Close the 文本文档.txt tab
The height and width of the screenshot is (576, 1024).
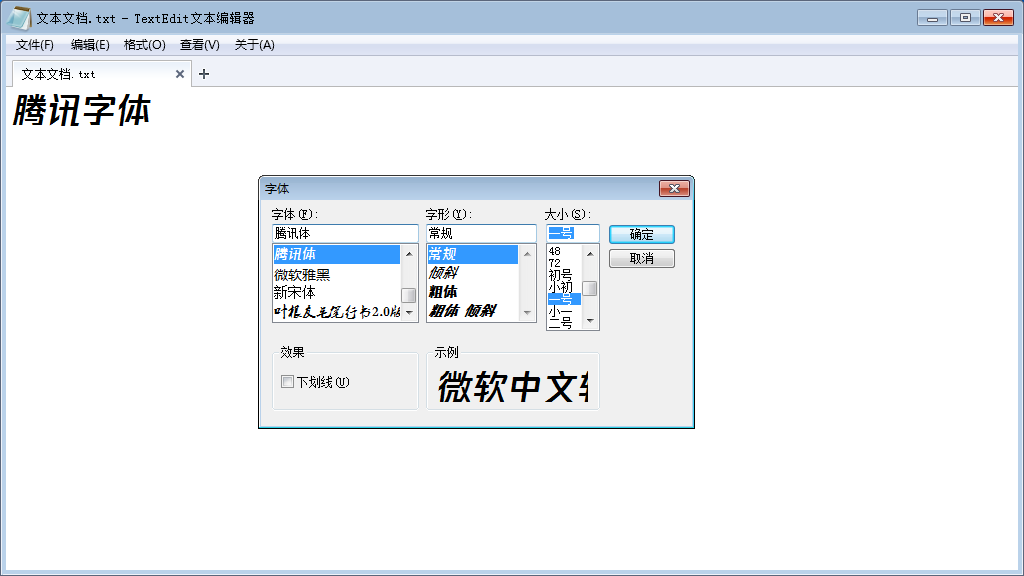coord(180,74)
